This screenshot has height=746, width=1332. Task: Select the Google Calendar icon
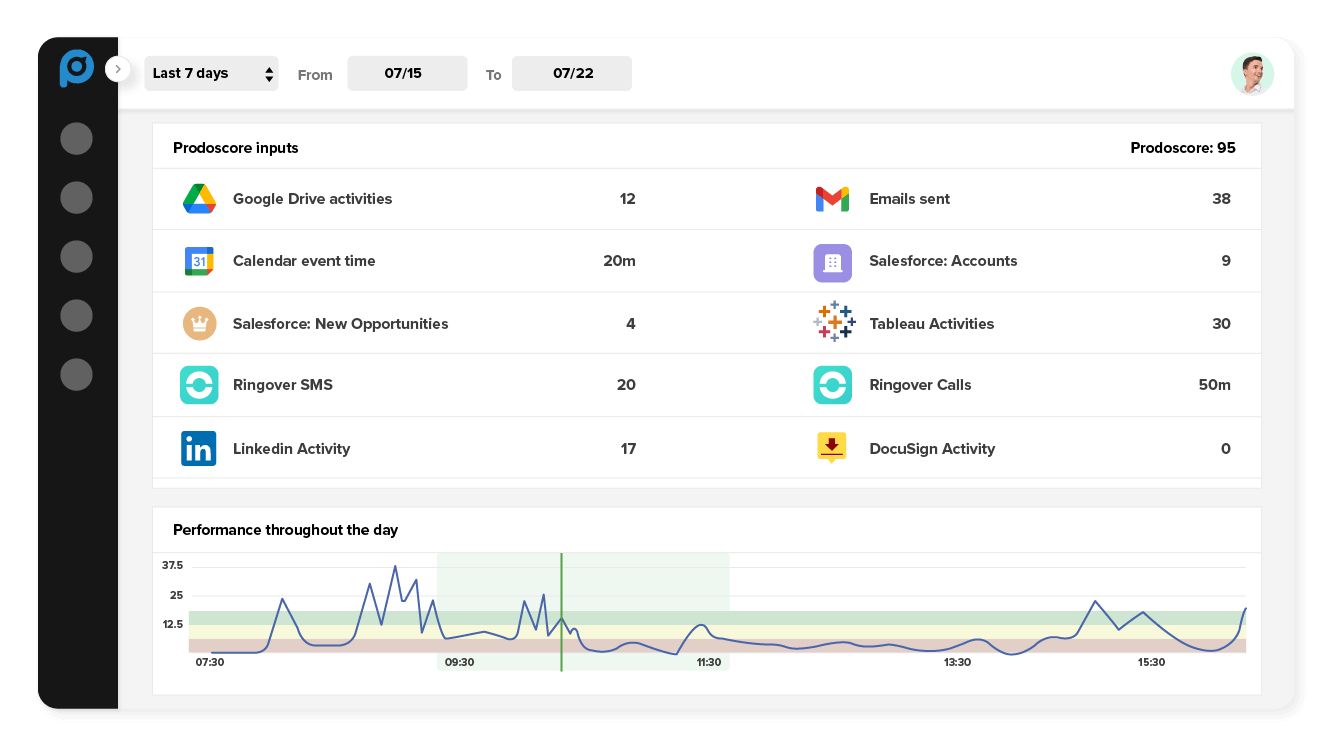coord(199,260)
